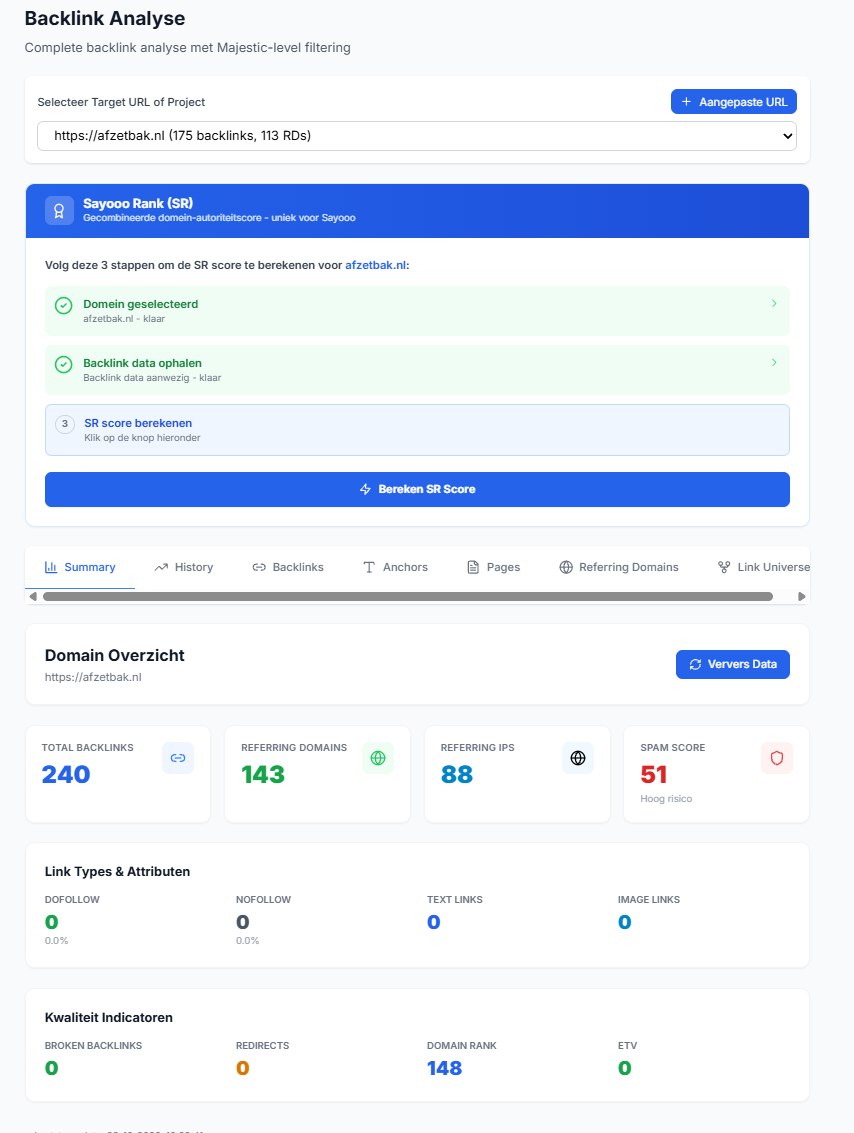
Task: Open the Referring Domains tab
Action: click(x=619, y=567)
